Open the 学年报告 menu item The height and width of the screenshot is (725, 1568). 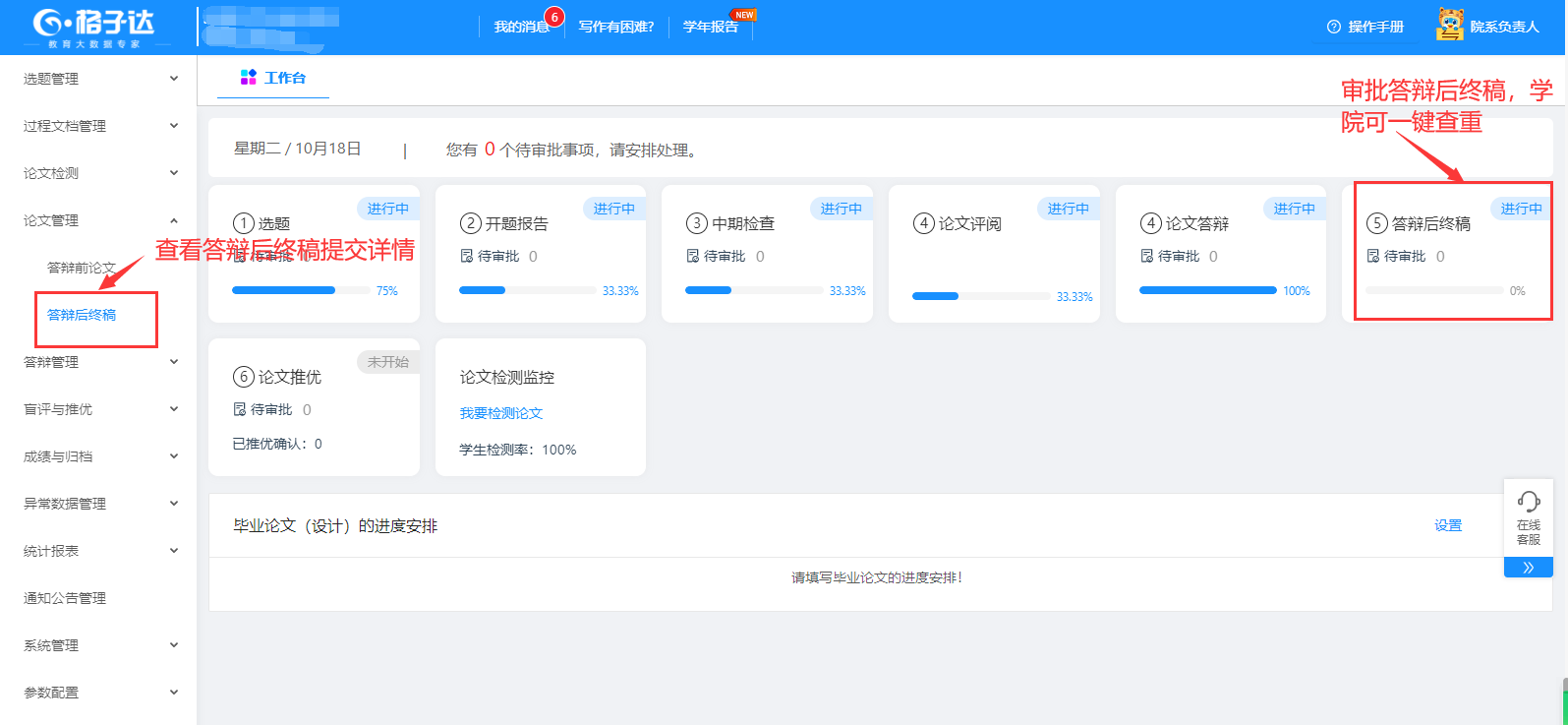coord(710,27)
